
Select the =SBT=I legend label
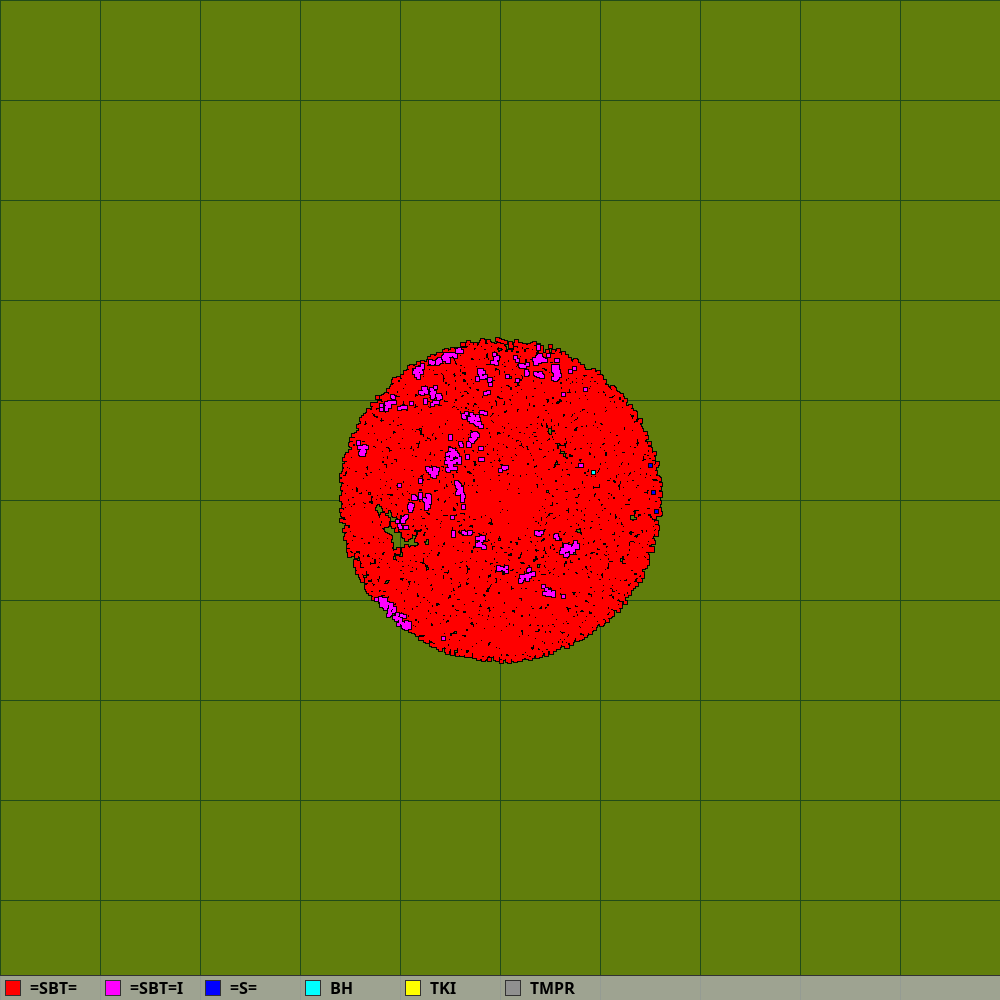156,988
